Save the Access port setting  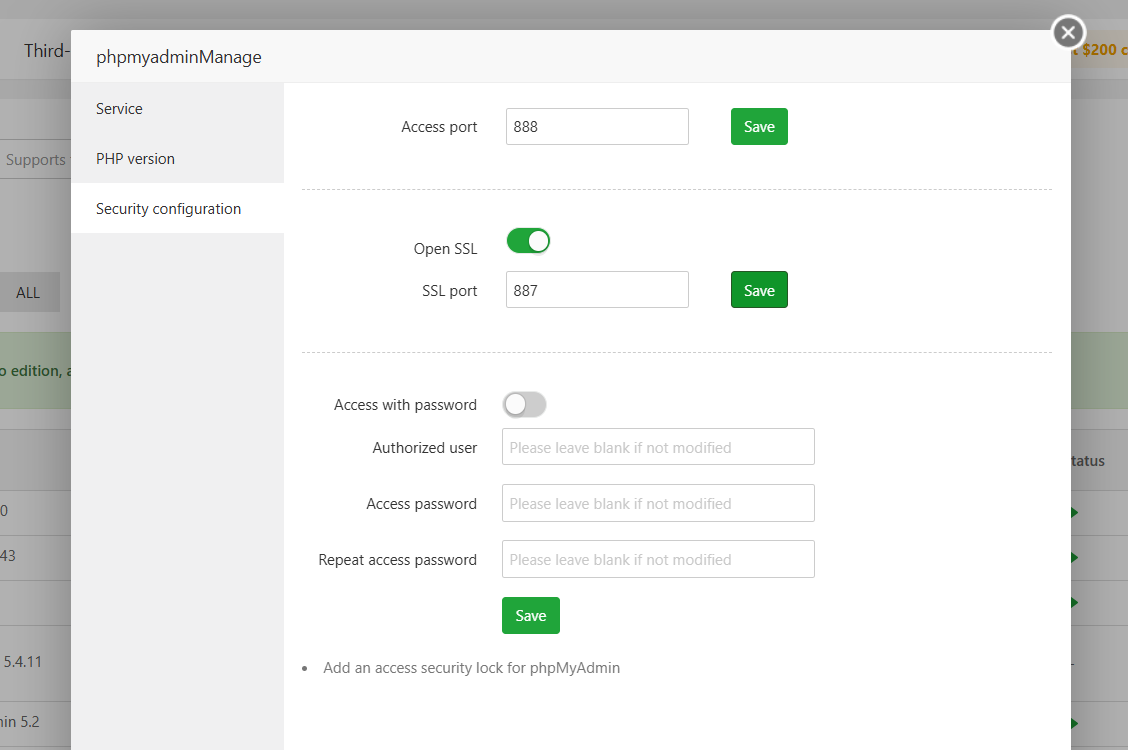pyautogui.click(x=759, y=127)
